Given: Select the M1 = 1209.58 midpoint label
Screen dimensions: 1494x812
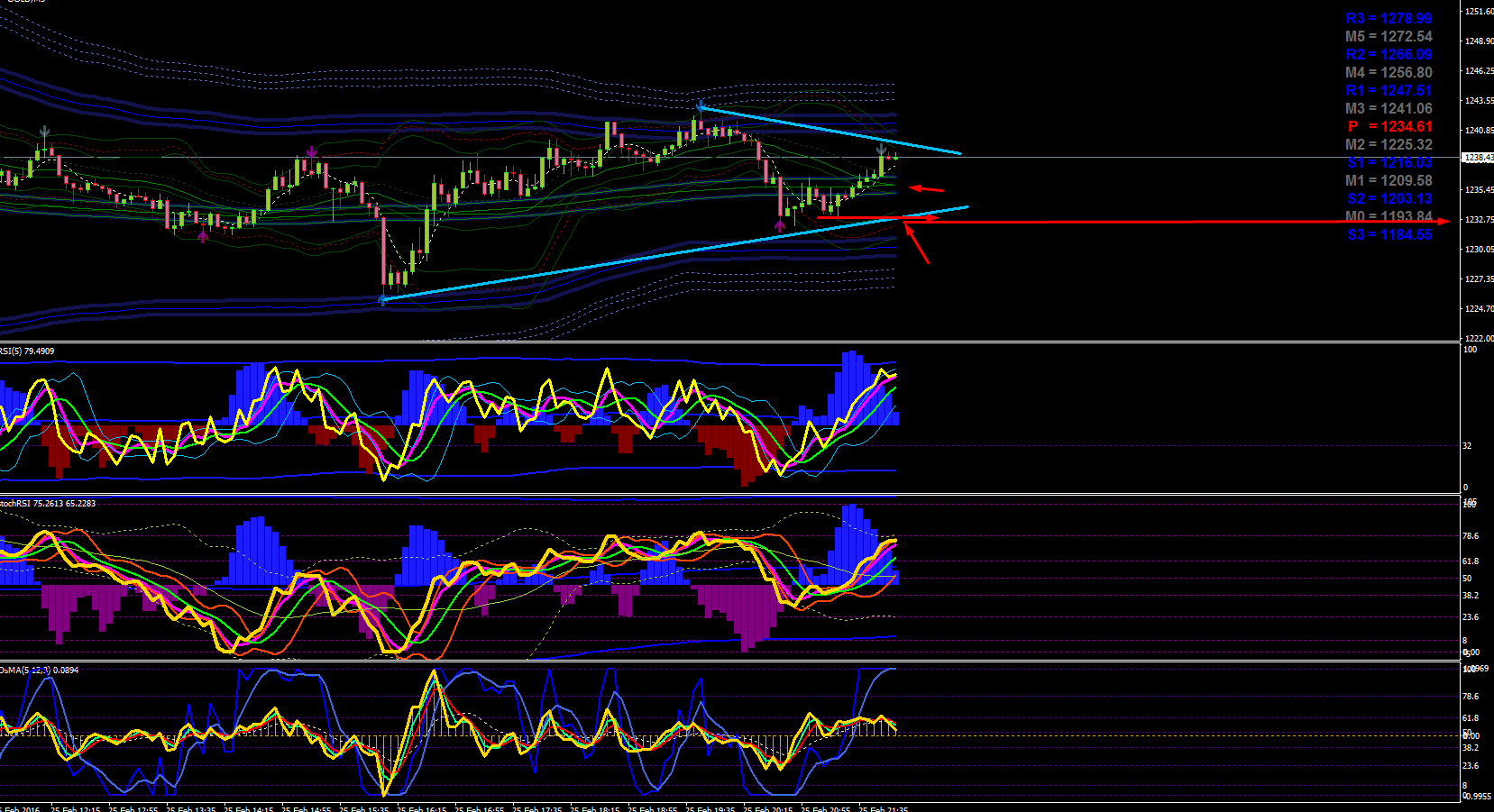Looking at the screenshot, I should [x=1389, y=180].
